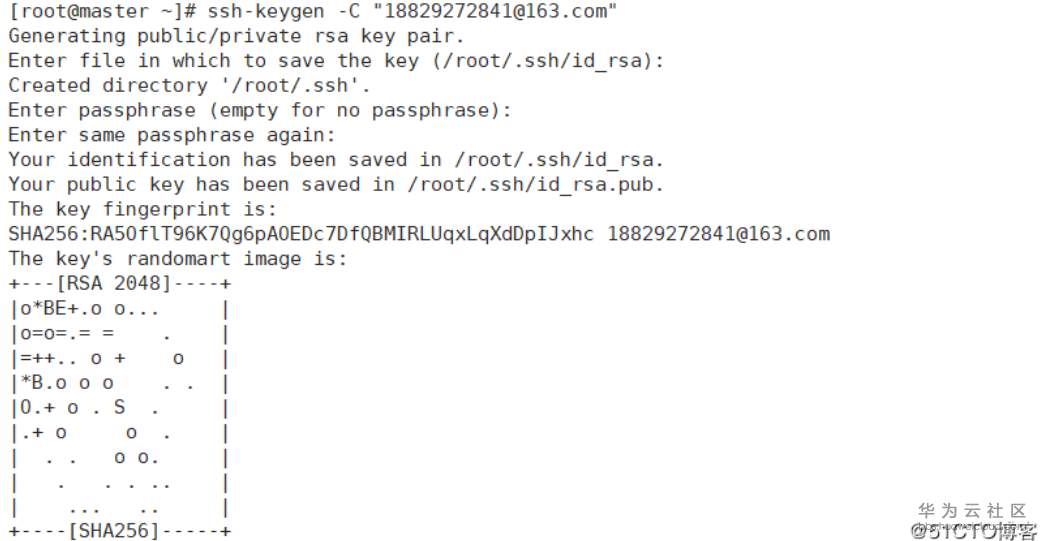
Task: Click the SHA256:RA5OflT96K7 fingerprint string
Action: click(x=301, y=234)
